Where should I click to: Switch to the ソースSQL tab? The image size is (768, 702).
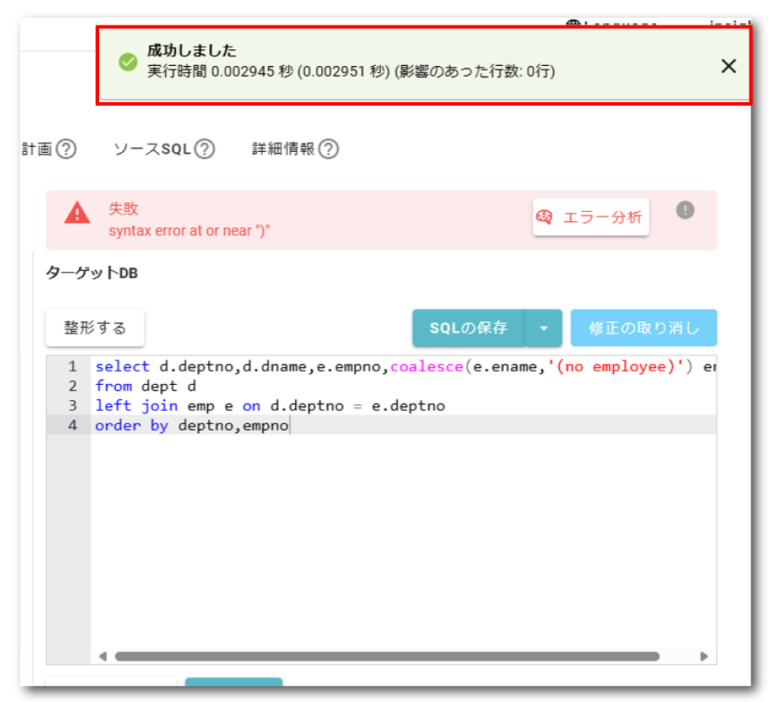pyautogui.click(x=152, y=149)
